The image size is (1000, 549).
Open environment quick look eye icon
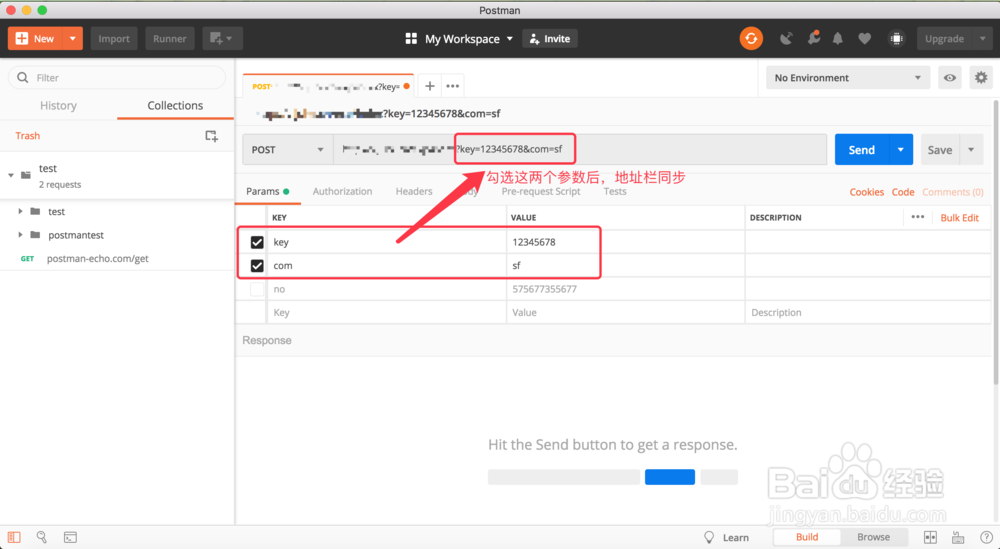click(950, 78)
